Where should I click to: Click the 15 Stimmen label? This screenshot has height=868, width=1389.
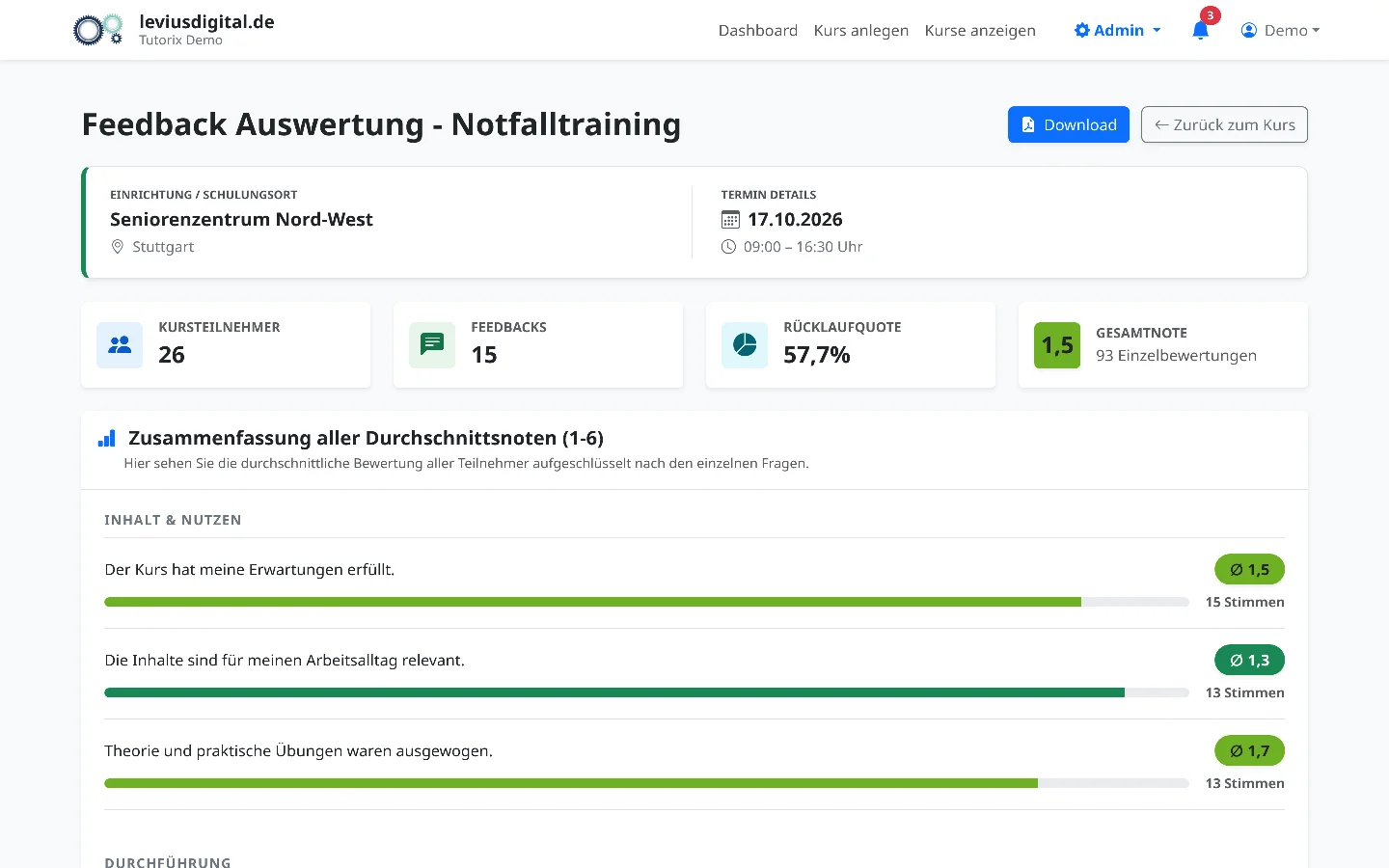click(1244, 602)
